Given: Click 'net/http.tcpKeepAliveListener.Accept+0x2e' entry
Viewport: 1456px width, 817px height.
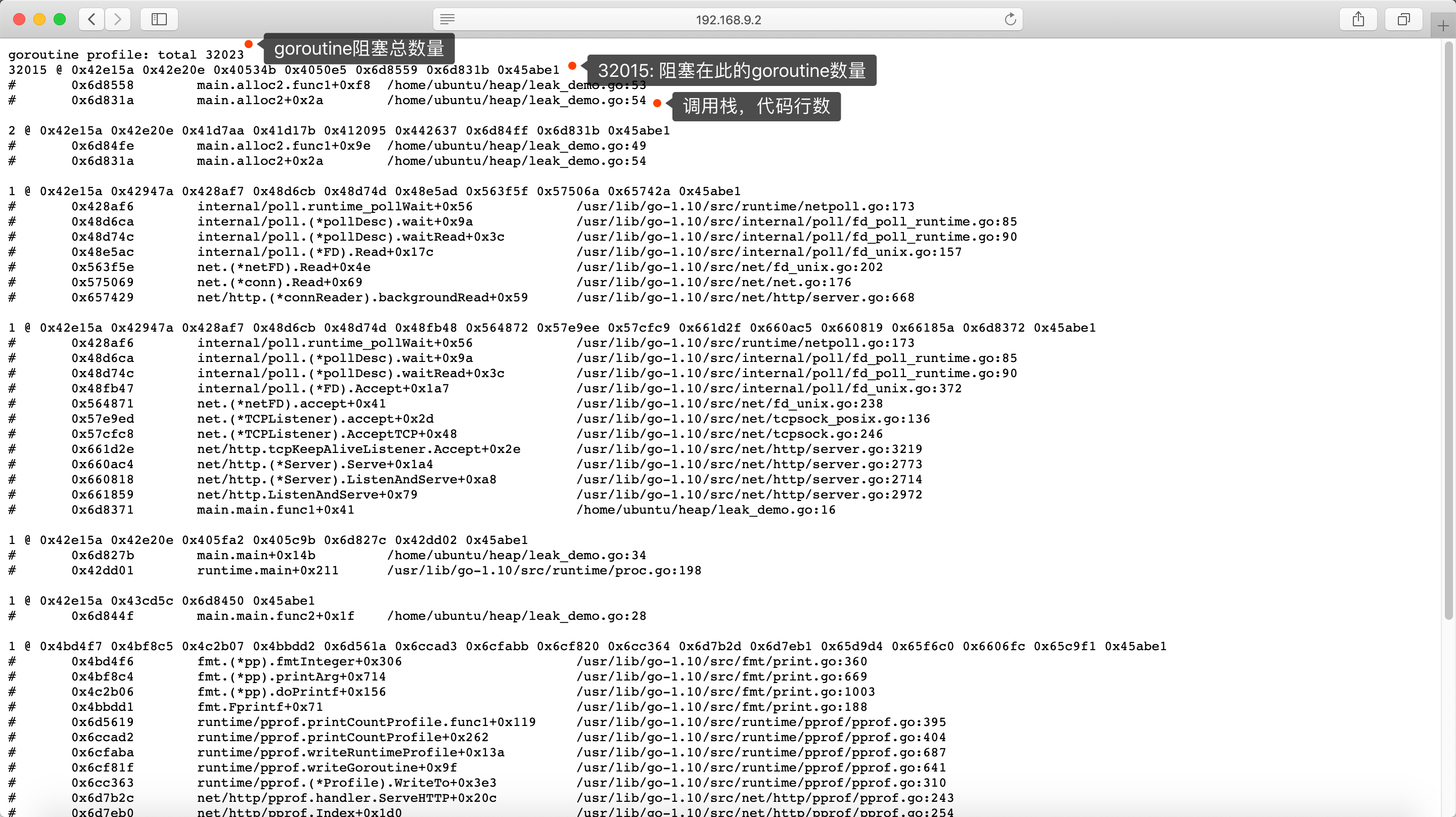Looking at the screenshot, I should pyautogui.click(x=359, y=449).
